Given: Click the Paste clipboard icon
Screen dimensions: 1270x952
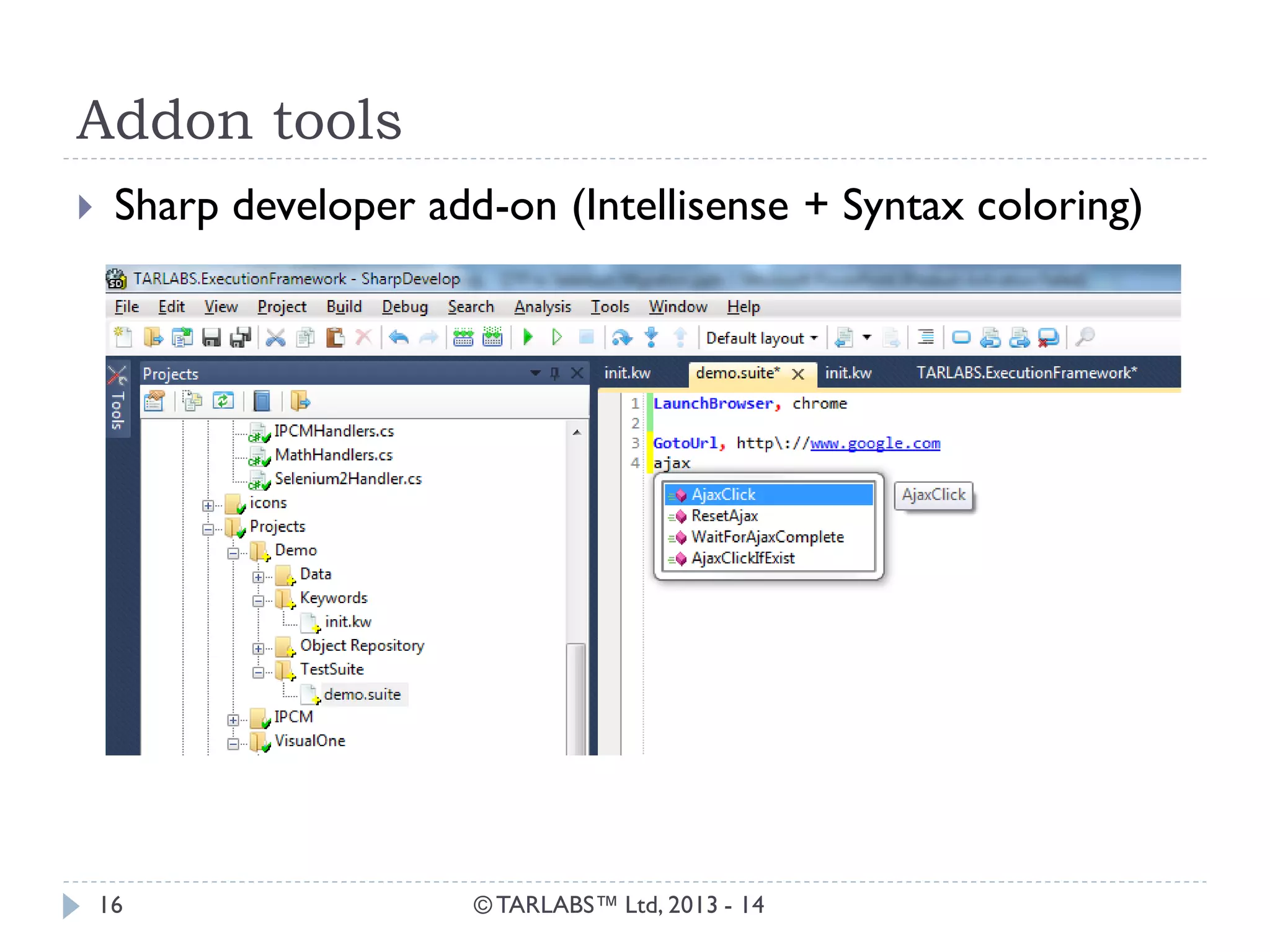Looking at the screenshot, I should tap(335, 337).
